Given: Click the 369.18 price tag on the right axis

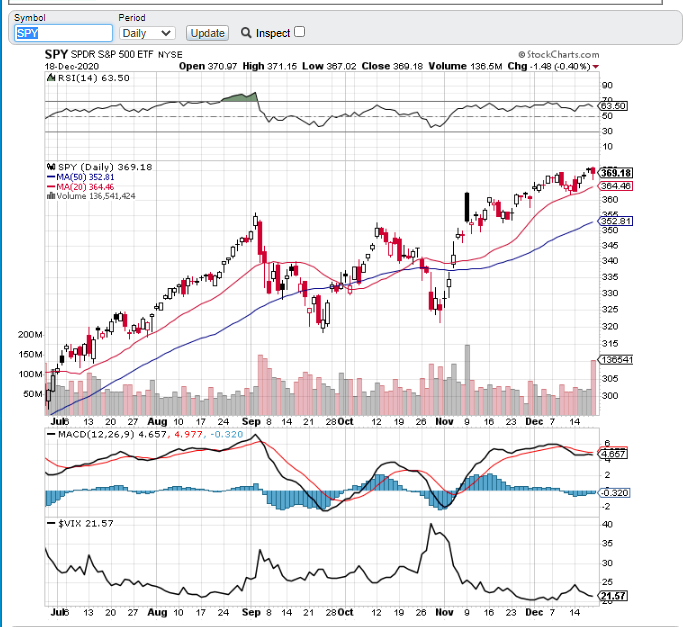Looking at the screenshot, I should click(616, 173).
